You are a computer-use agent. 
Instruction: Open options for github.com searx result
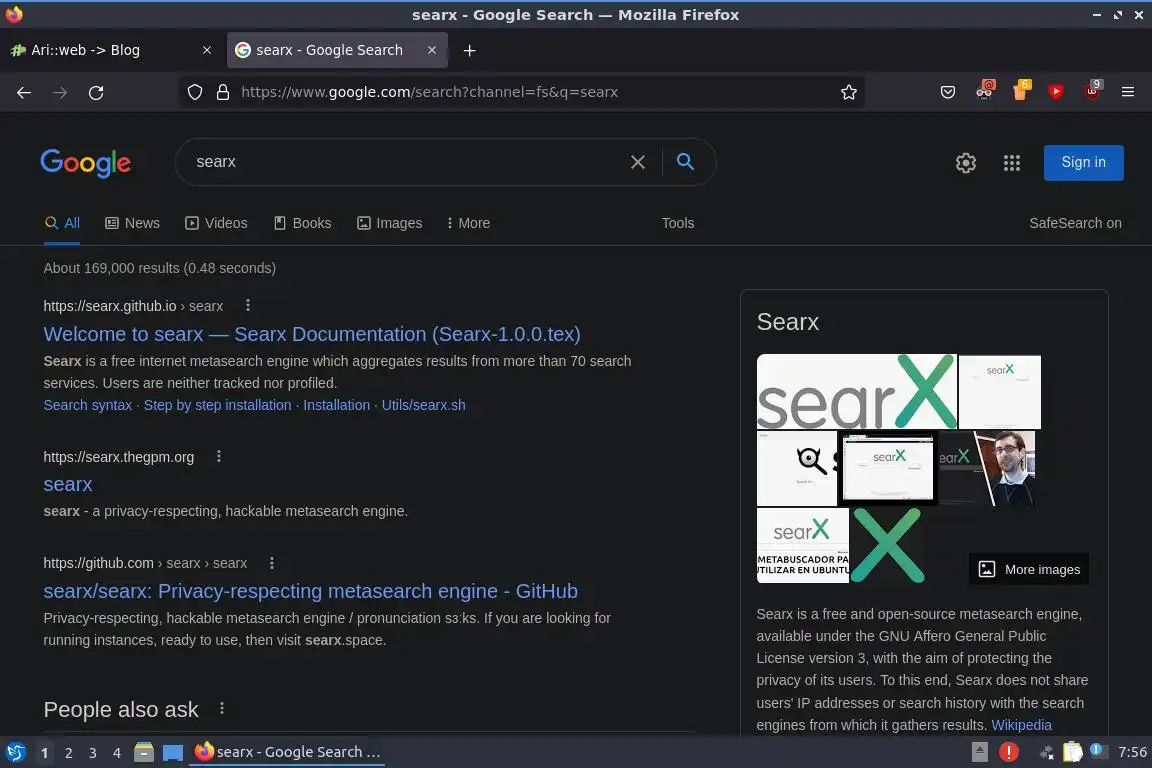tap(272, 563)
